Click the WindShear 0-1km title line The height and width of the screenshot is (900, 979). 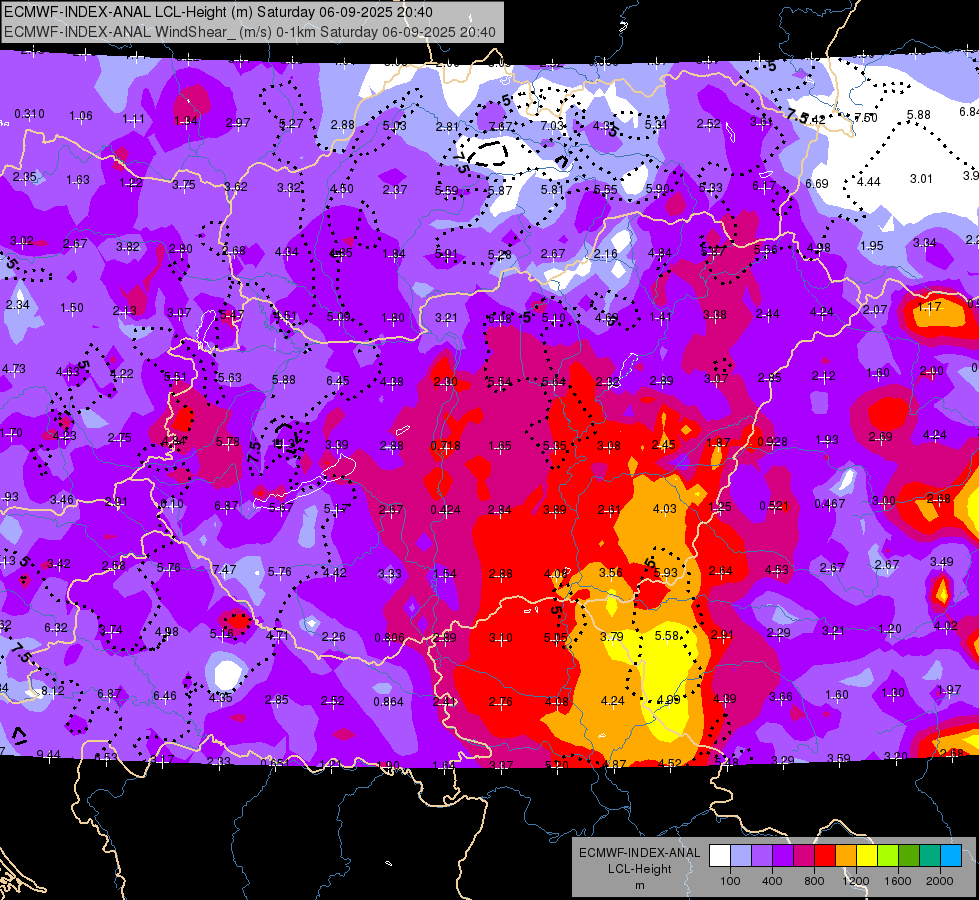(x=250, y=32)
